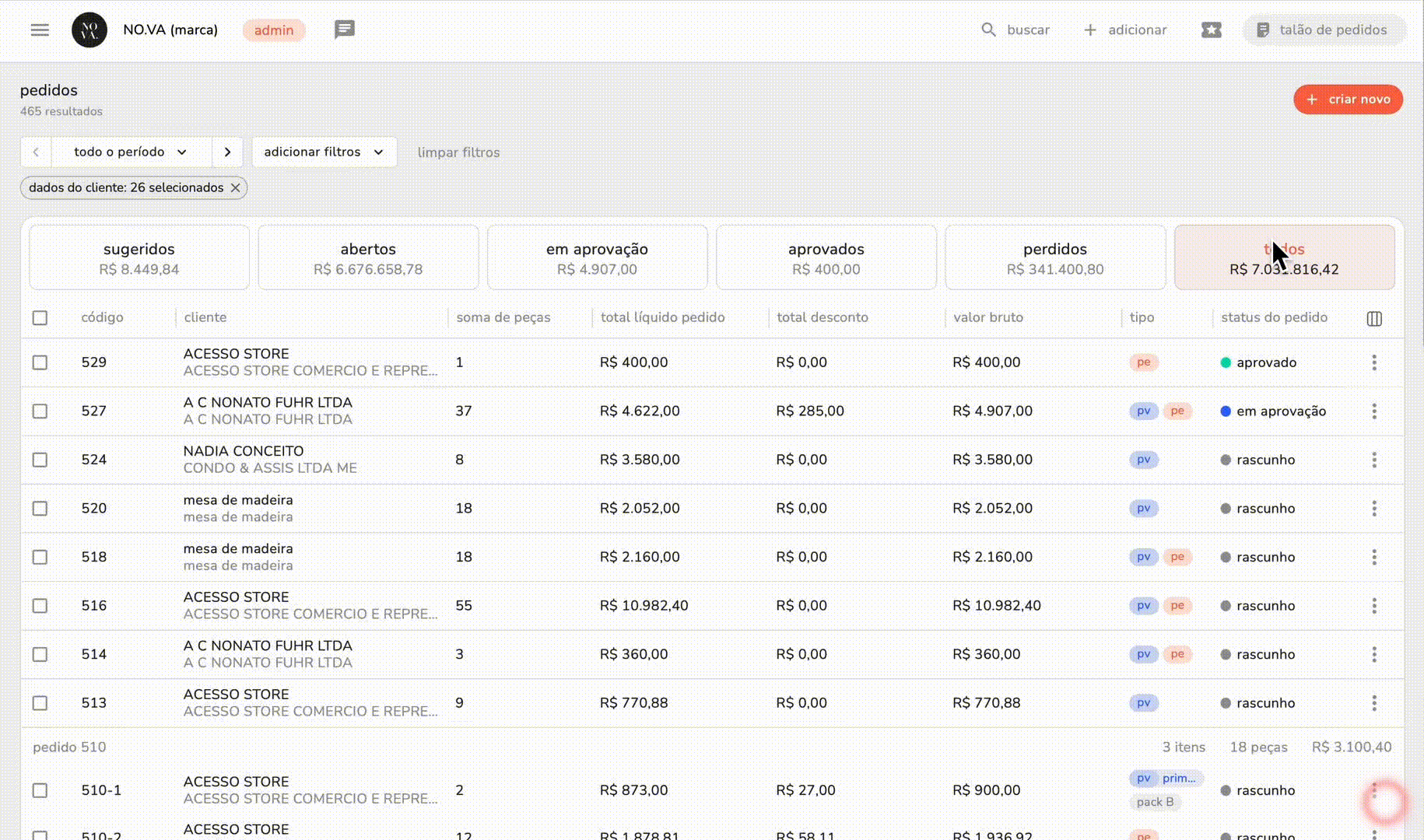Open more options for order 524

pos(1374,460)
